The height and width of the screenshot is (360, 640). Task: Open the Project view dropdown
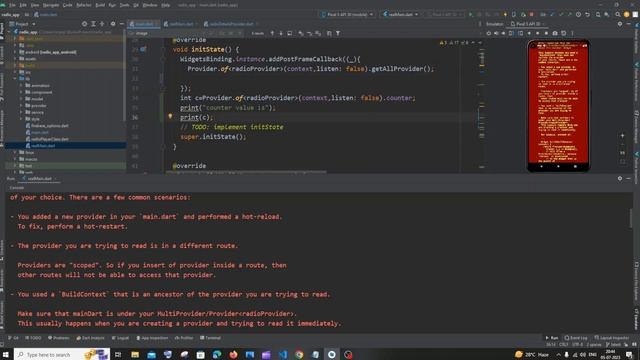coord(22,24)
